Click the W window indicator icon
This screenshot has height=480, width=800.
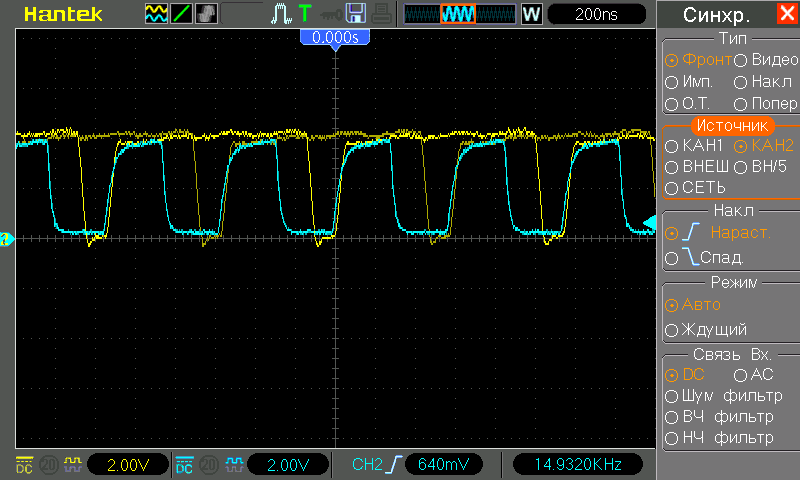(x=531, y=14)
